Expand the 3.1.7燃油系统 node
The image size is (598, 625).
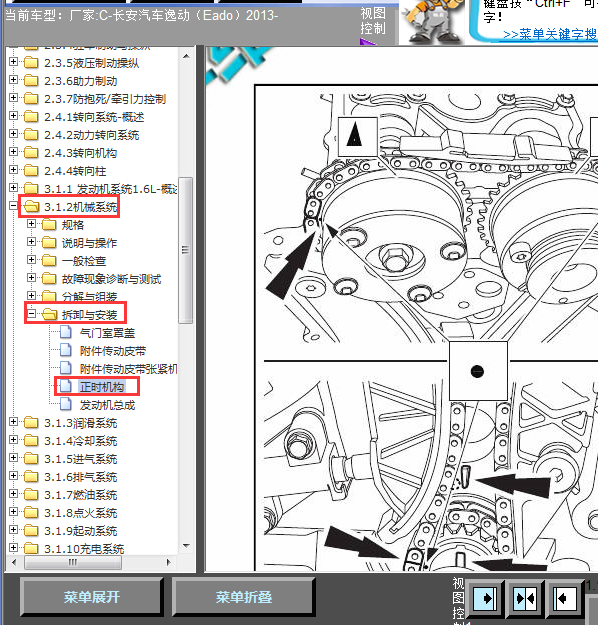pyautogui.click(x=14, y=493)
